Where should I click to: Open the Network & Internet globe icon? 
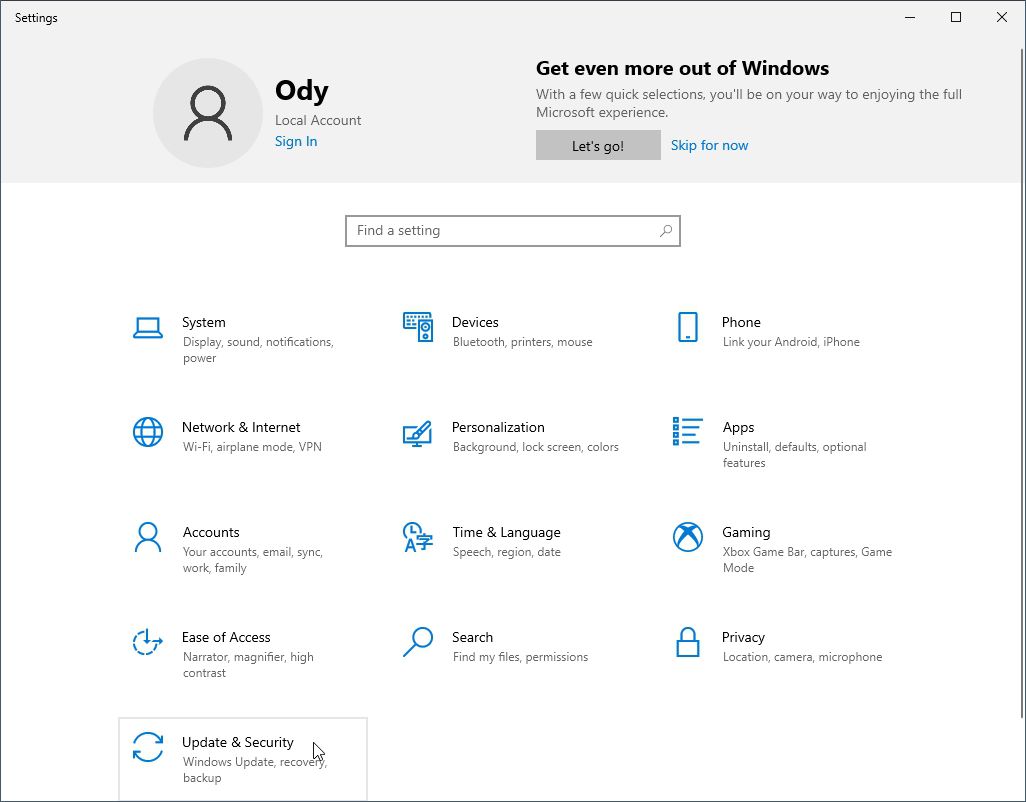(x=148, y=432)
